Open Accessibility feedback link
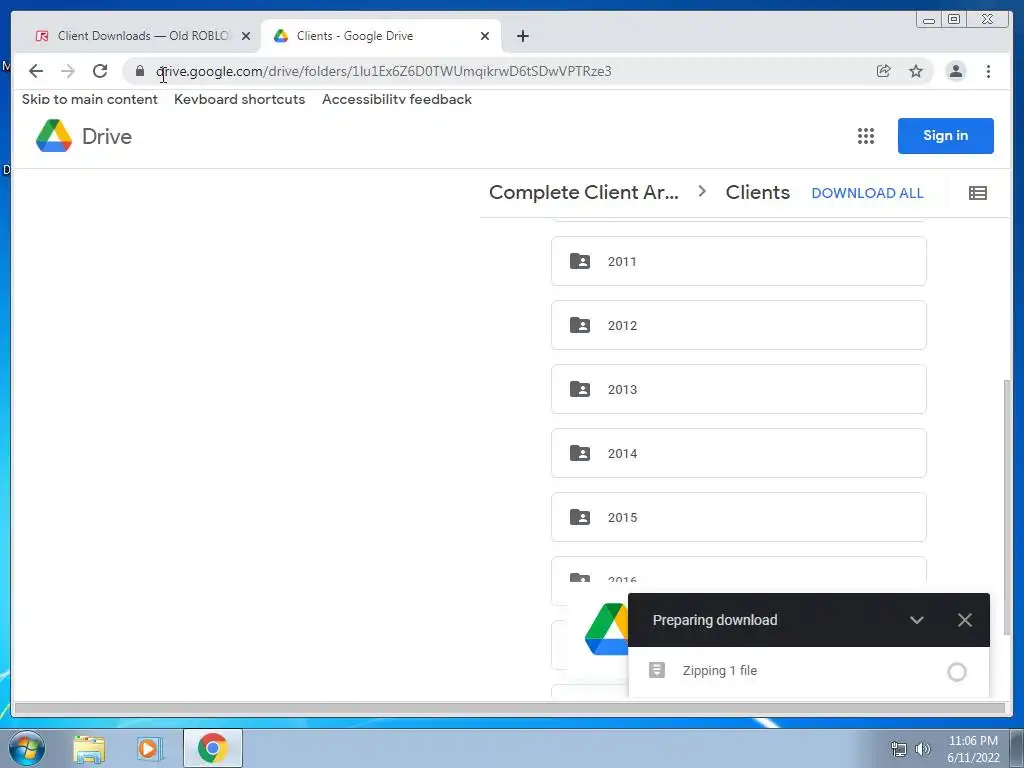This screenshot has height=768, width=1024. pyautogui.click(x=396, y=99)
